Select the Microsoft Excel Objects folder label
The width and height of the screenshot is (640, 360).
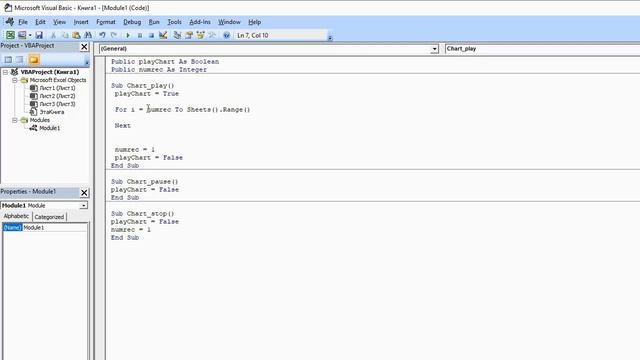pos(58,80)
